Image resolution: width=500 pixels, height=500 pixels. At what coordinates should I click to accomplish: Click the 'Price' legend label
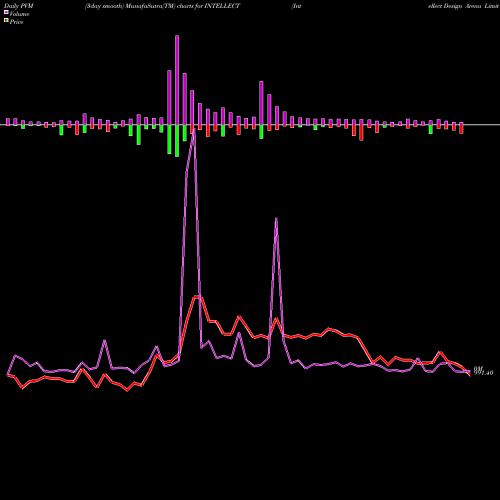[x=16, y=22]
